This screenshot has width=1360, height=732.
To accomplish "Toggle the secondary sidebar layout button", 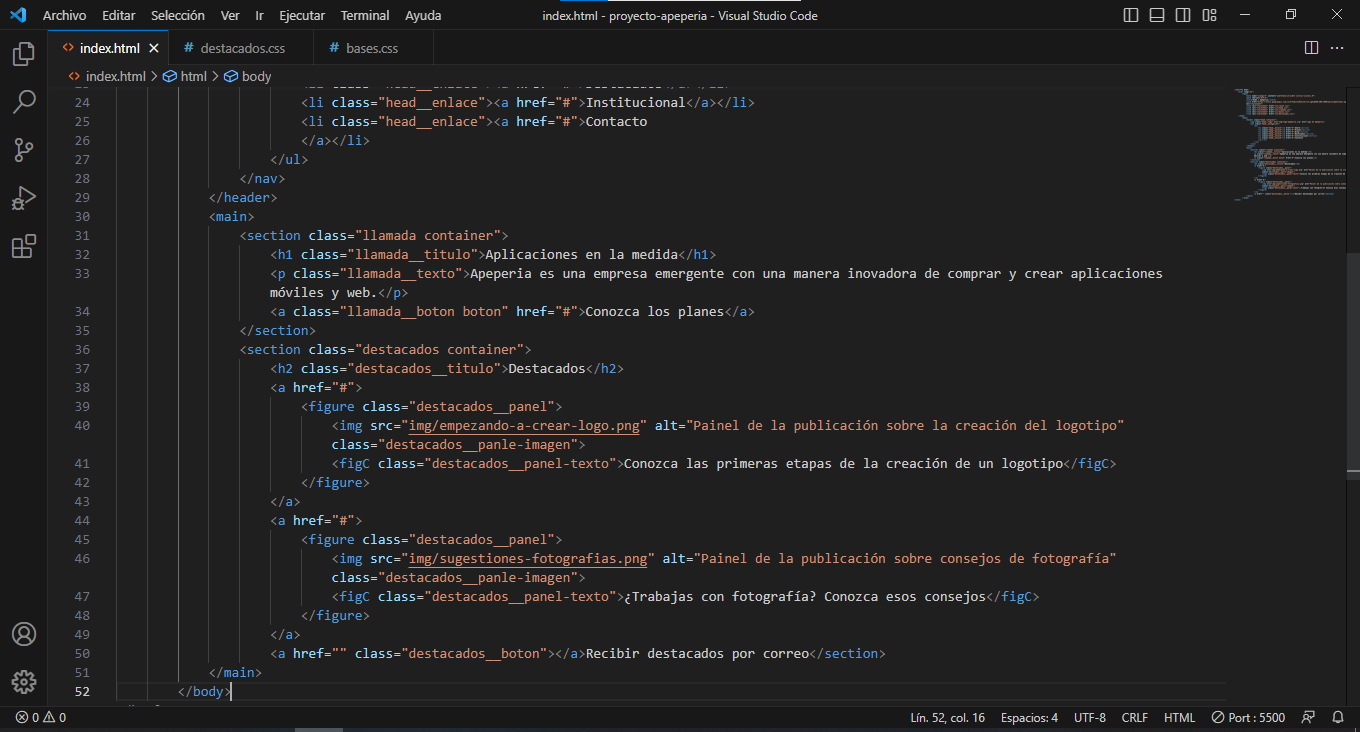I will (1183, 15).
